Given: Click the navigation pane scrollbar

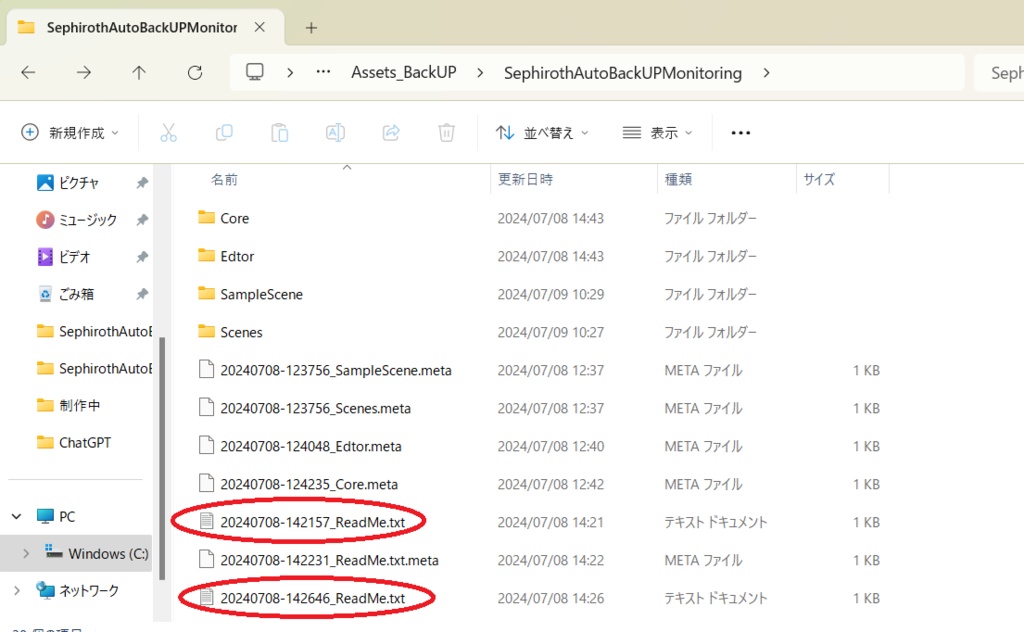Looking at the screenshot, I should 161,457.
